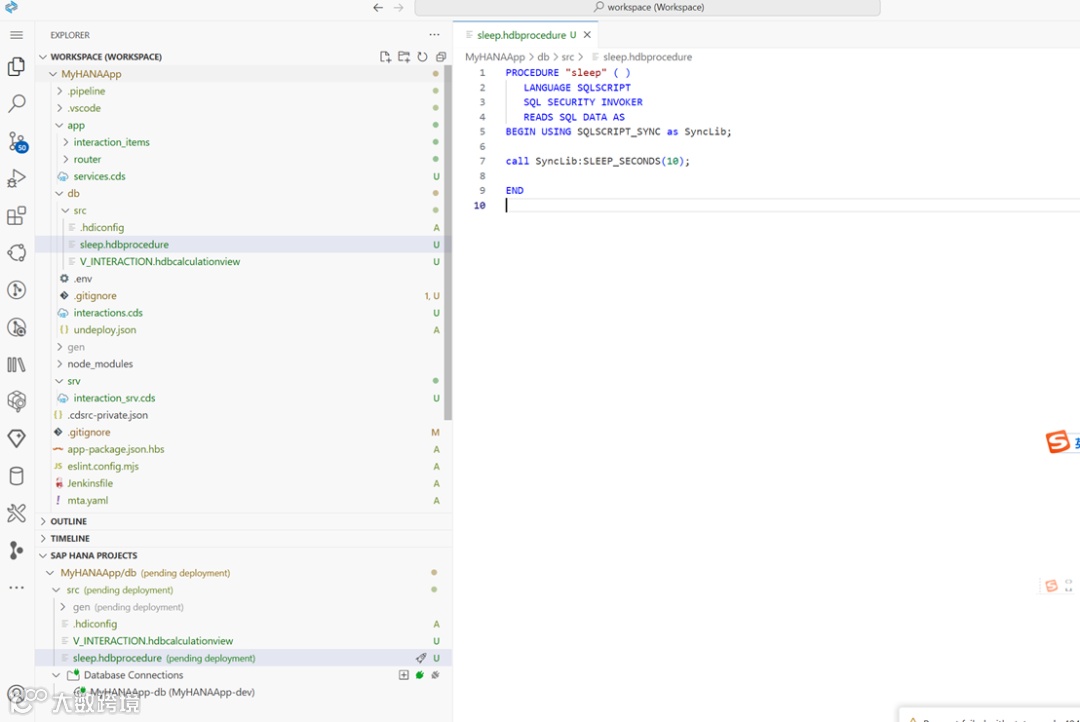Click the 'db' breadcrumb in editor path

543,57
